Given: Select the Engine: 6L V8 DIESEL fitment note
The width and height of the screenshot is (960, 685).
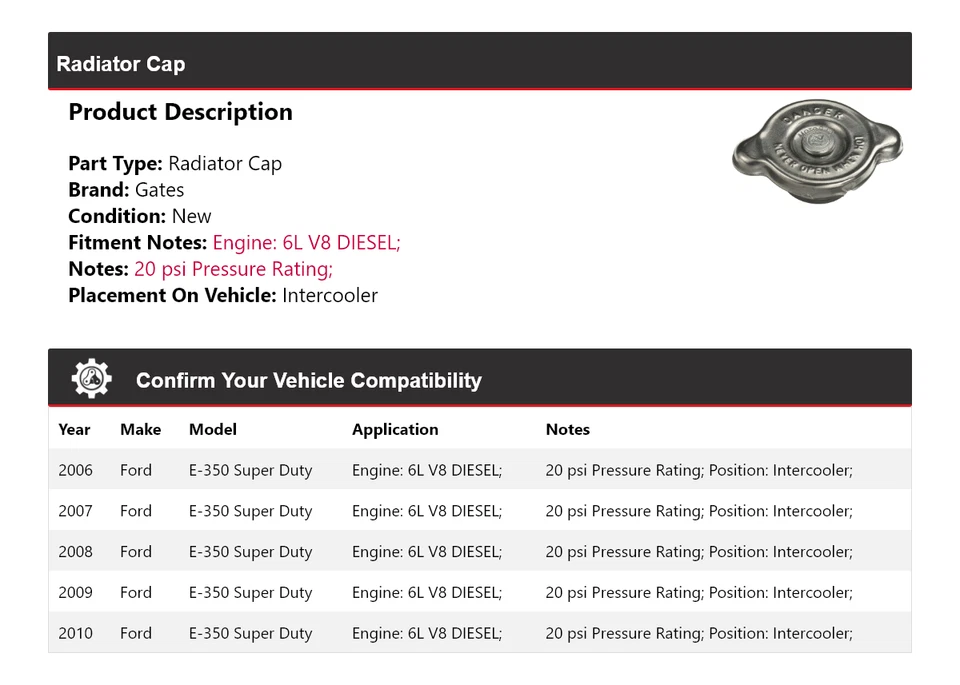Looking at the screenshot, I should click(x=304, y=242).
